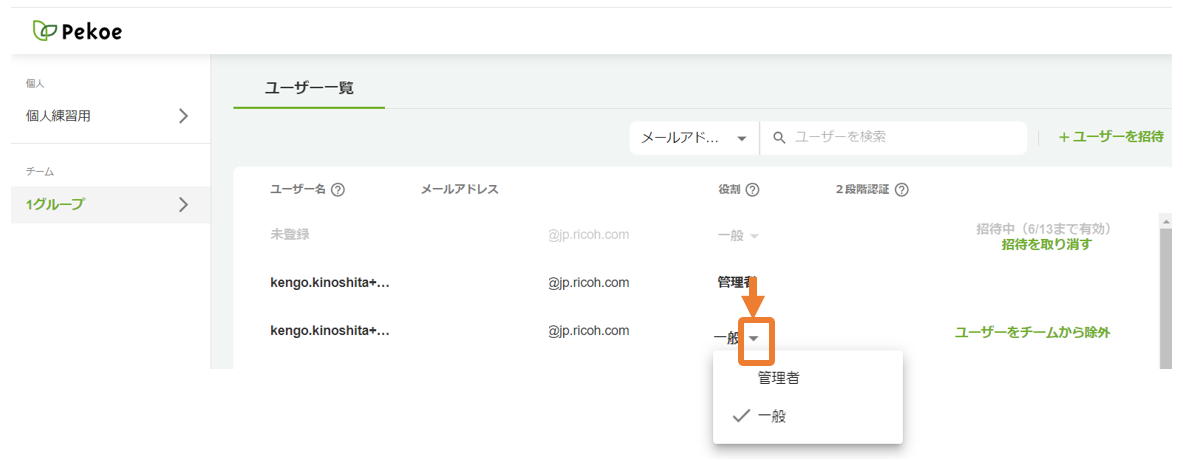This screenshot has height=460, width=1183.
Task: Switch to ユーザー一覧 tab
Action: click(x=309, y=88)
